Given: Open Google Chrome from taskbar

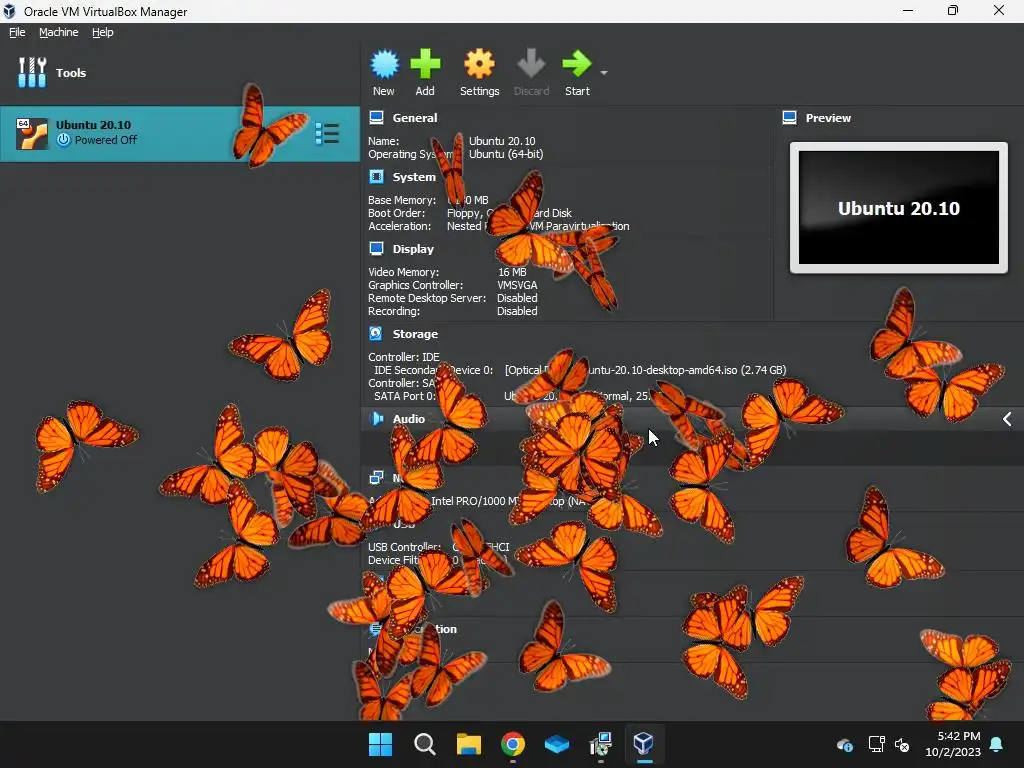Looking at the screenshot, I should [x=513, y=744].
